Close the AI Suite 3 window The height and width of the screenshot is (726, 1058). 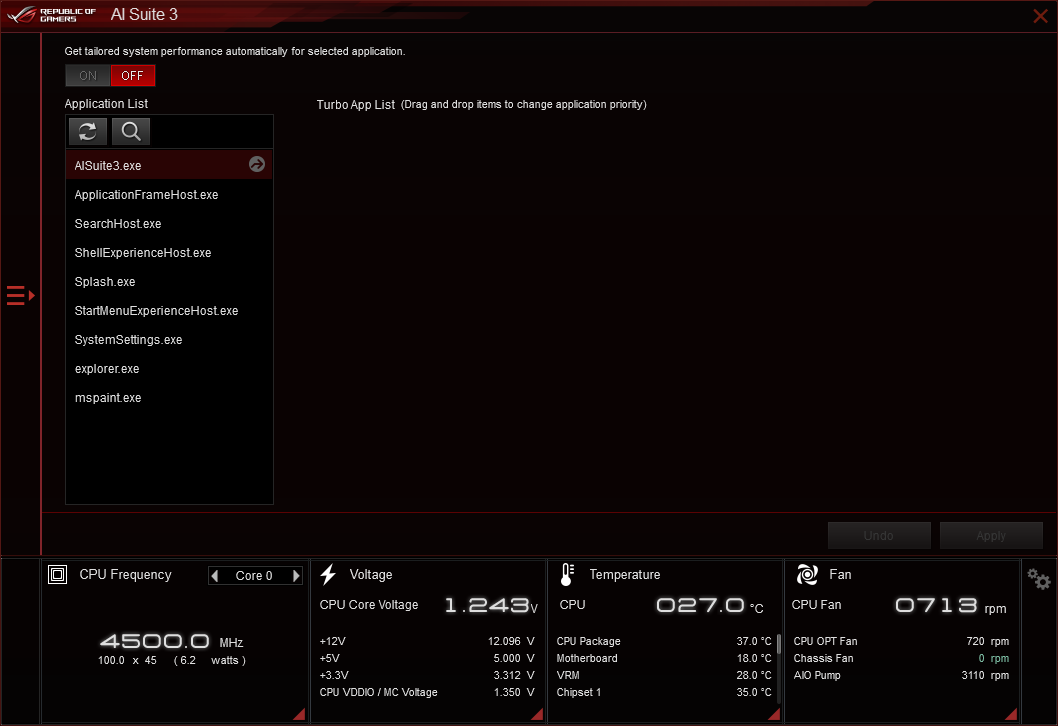pos(1040,16)
